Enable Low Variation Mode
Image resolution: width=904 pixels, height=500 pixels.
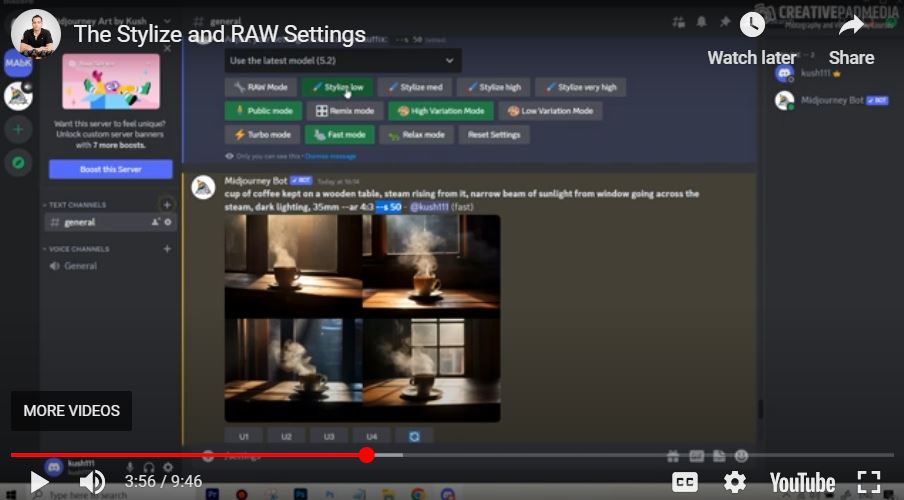tap(551, 111)
